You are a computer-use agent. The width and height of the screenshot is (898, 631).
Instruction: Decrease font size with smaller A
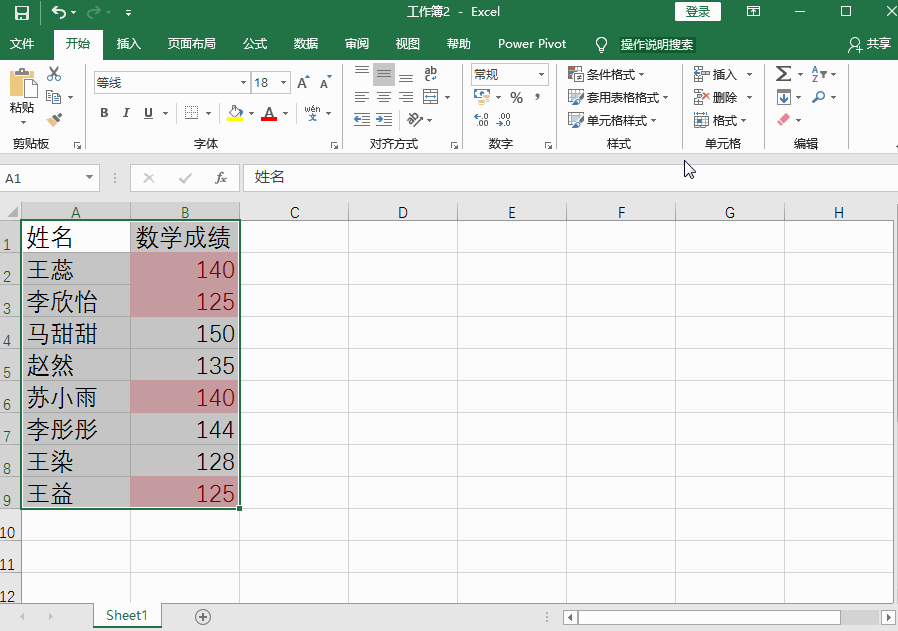(325, 82)
